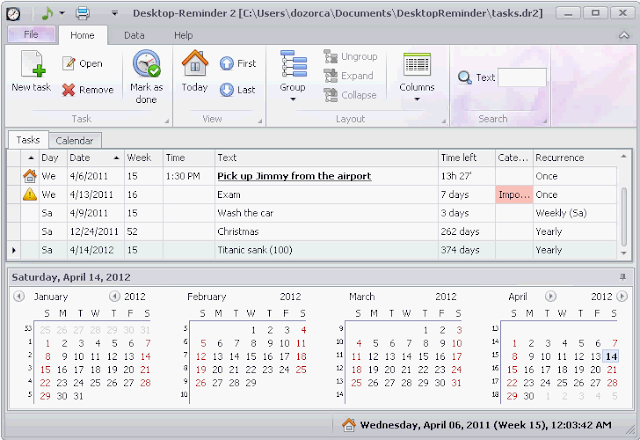The image size is (640, 440).
Task: Open the Columns dropdown
Action: click(x=417, y=76)
